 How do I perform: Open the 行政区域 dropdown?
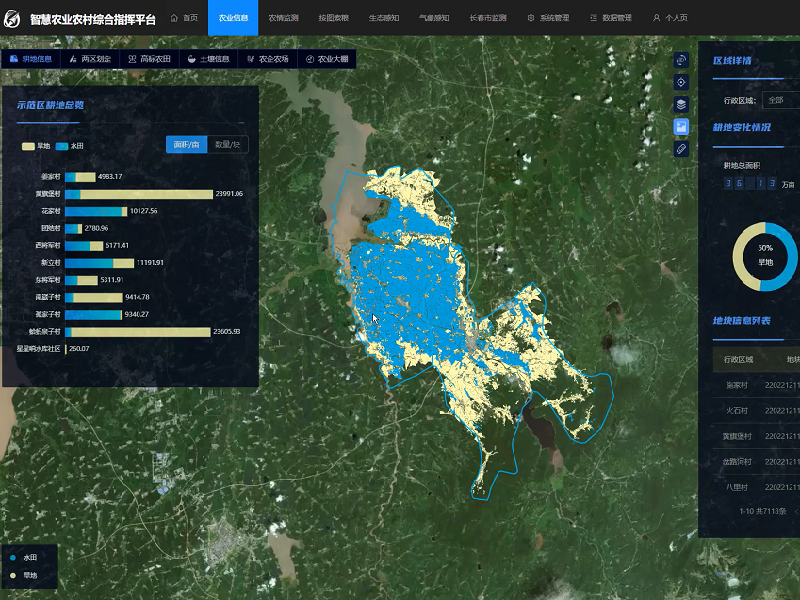(780, 100)
